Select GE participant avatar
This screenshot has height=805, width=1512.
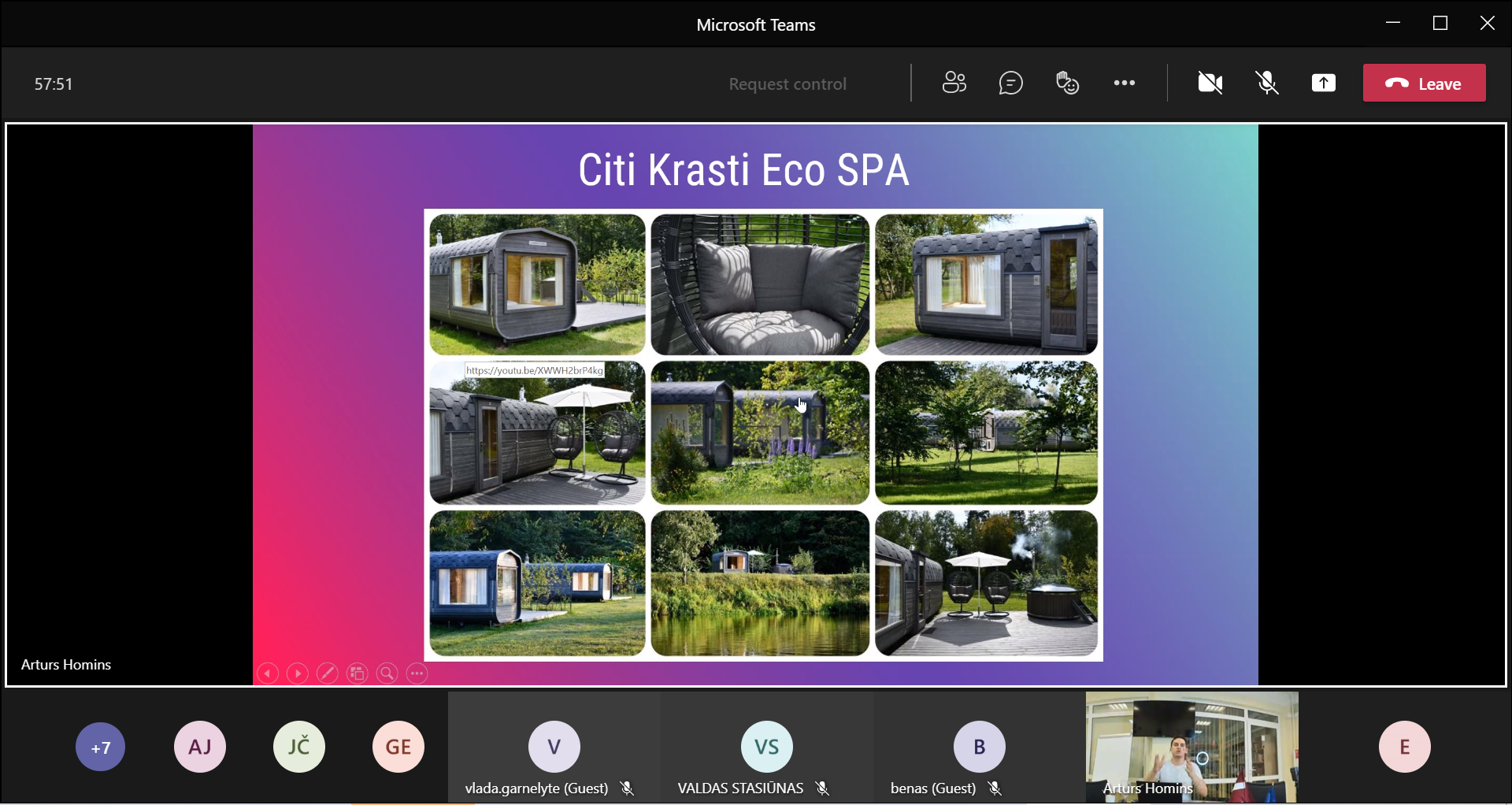pos(398,747)
